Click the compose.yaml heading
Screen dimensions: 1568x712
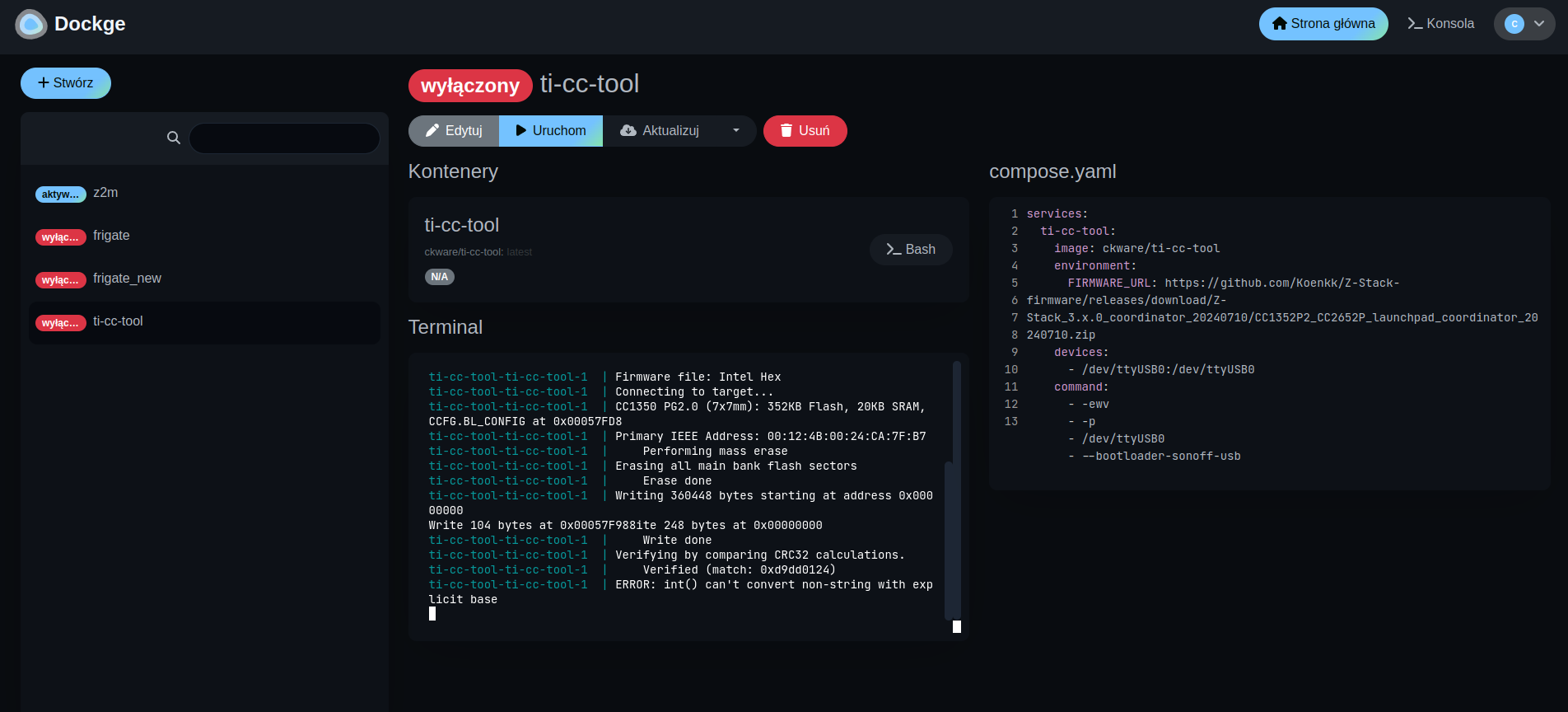(1052, 171)
